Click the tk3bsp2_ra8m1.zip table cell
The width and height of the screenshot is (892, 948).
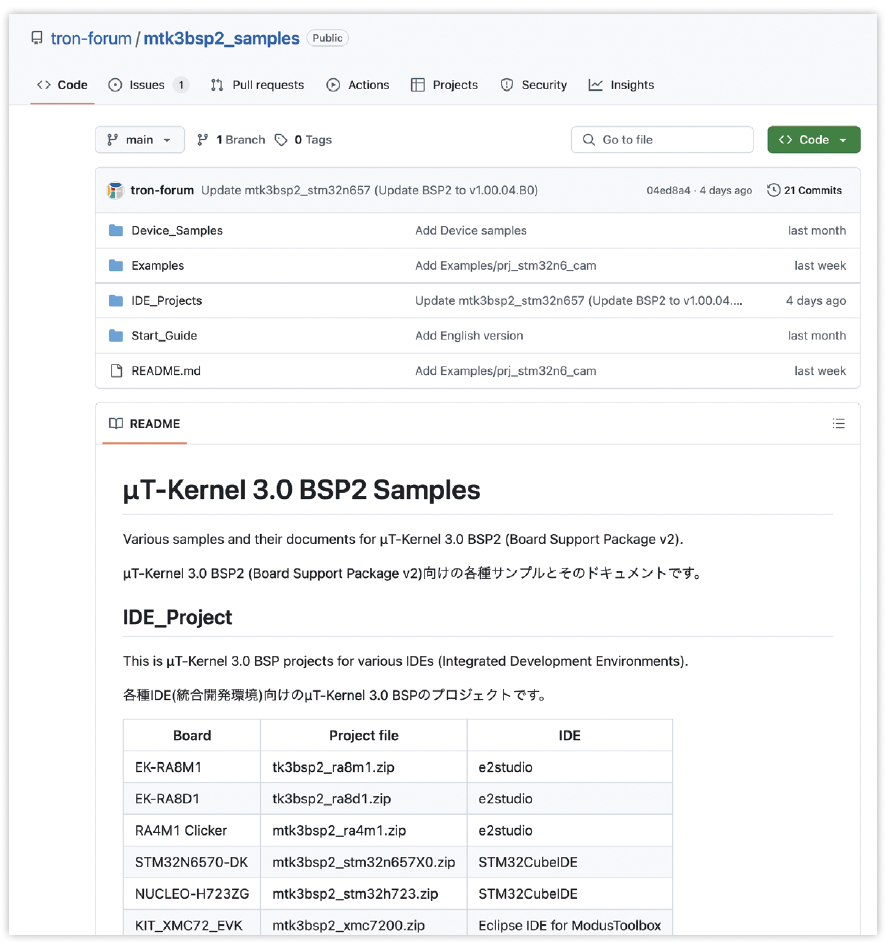point(364,767)
